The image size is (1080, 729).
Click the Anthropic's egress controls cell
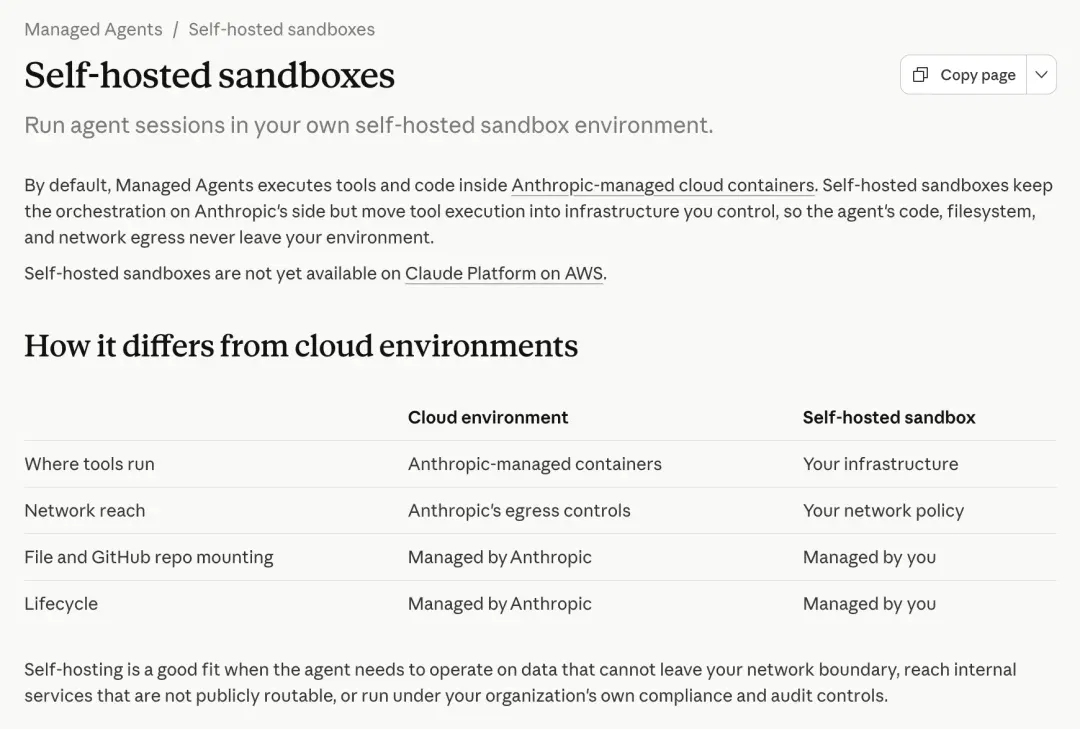519,511
